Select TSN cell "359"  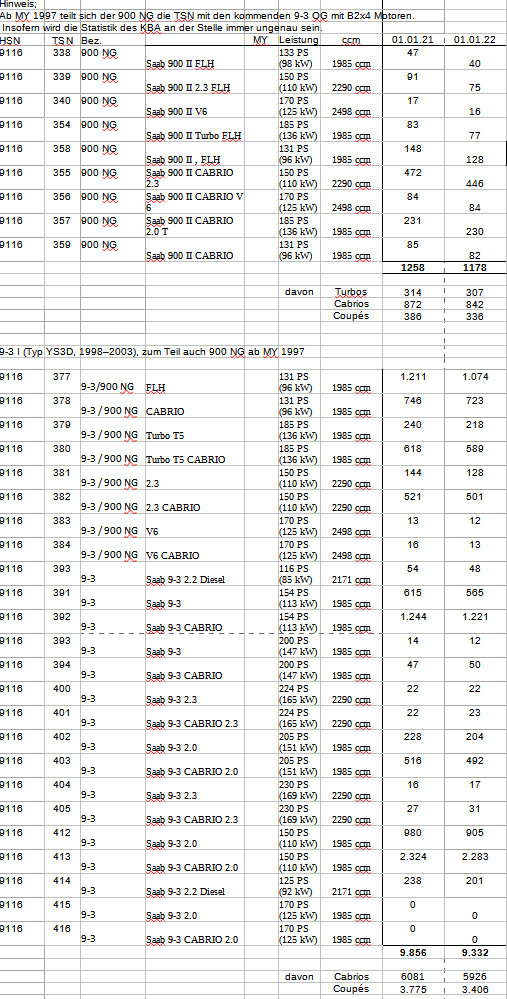coord(62,244)
